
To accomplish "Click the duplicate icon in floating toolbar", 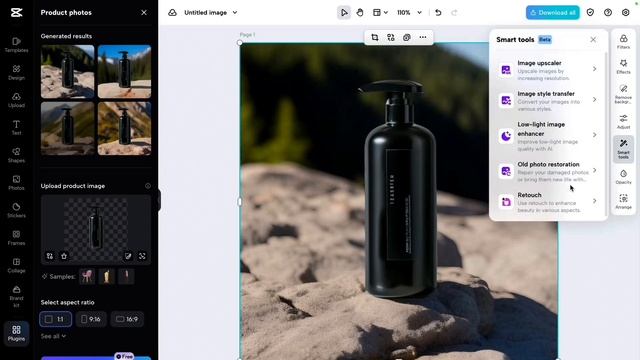I will coord(407,38).
